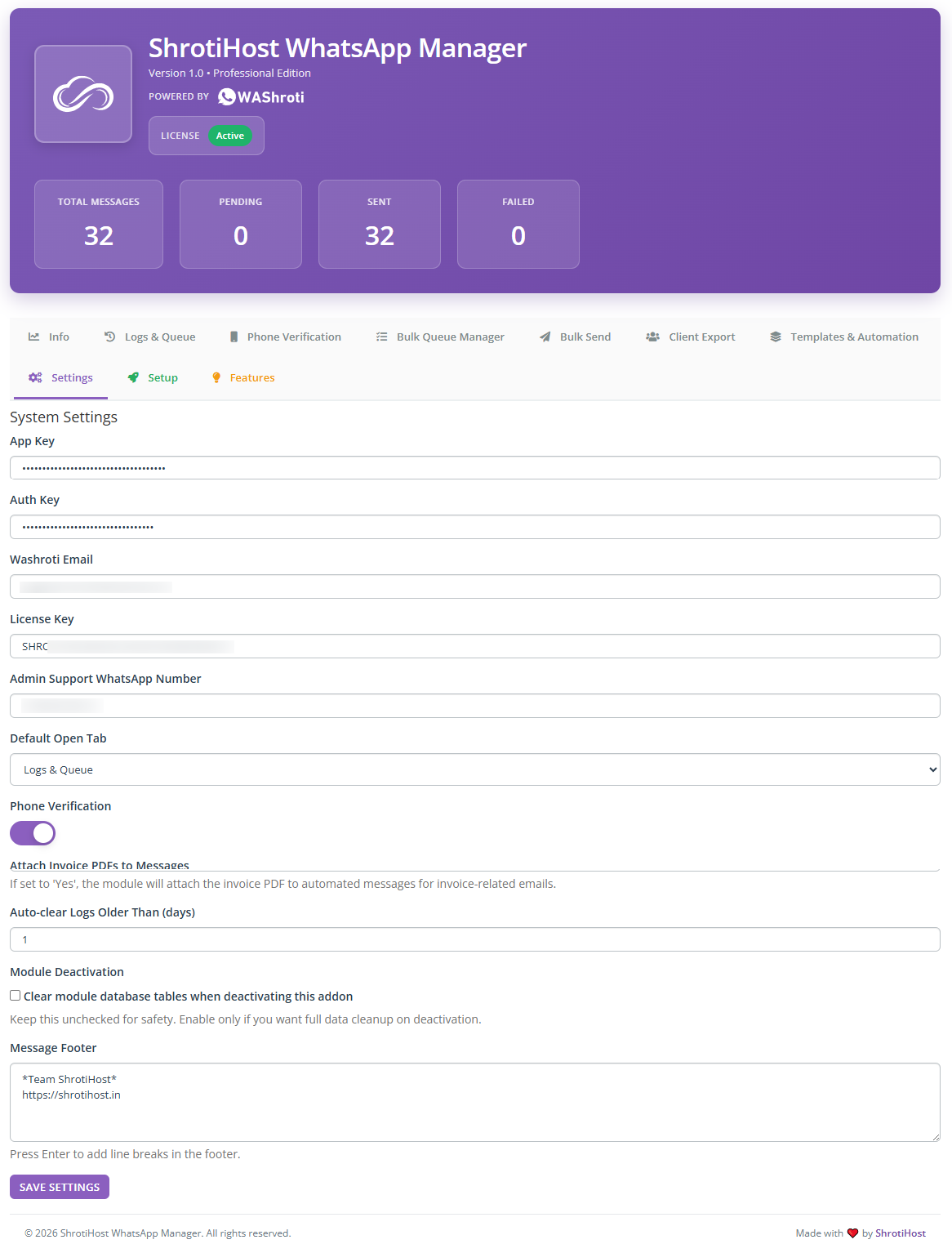Click the Features lightbulb icon
The image size is (952, 1253).
216,377
